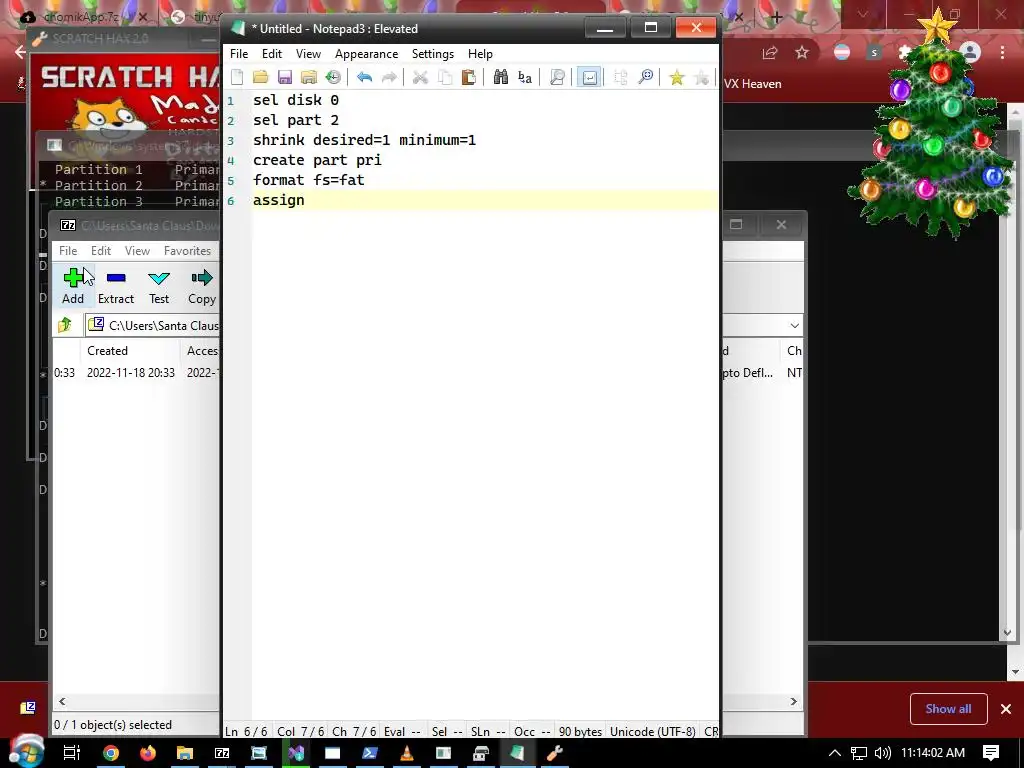Click the Test button in 7-Zip
The width and height of the screenshot is (1024, 768).
point(159,286)
